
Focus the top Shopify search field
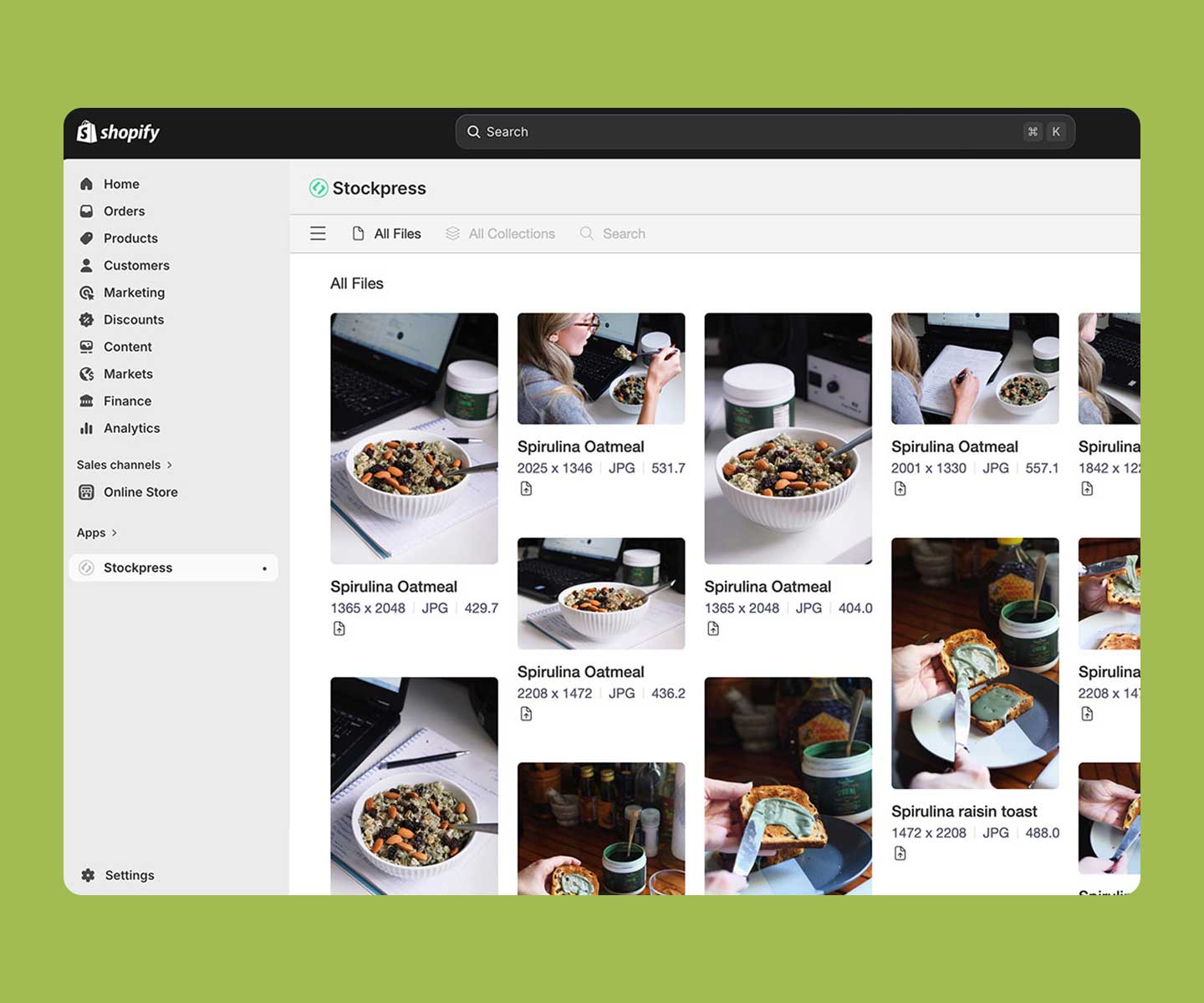[765, 132]
